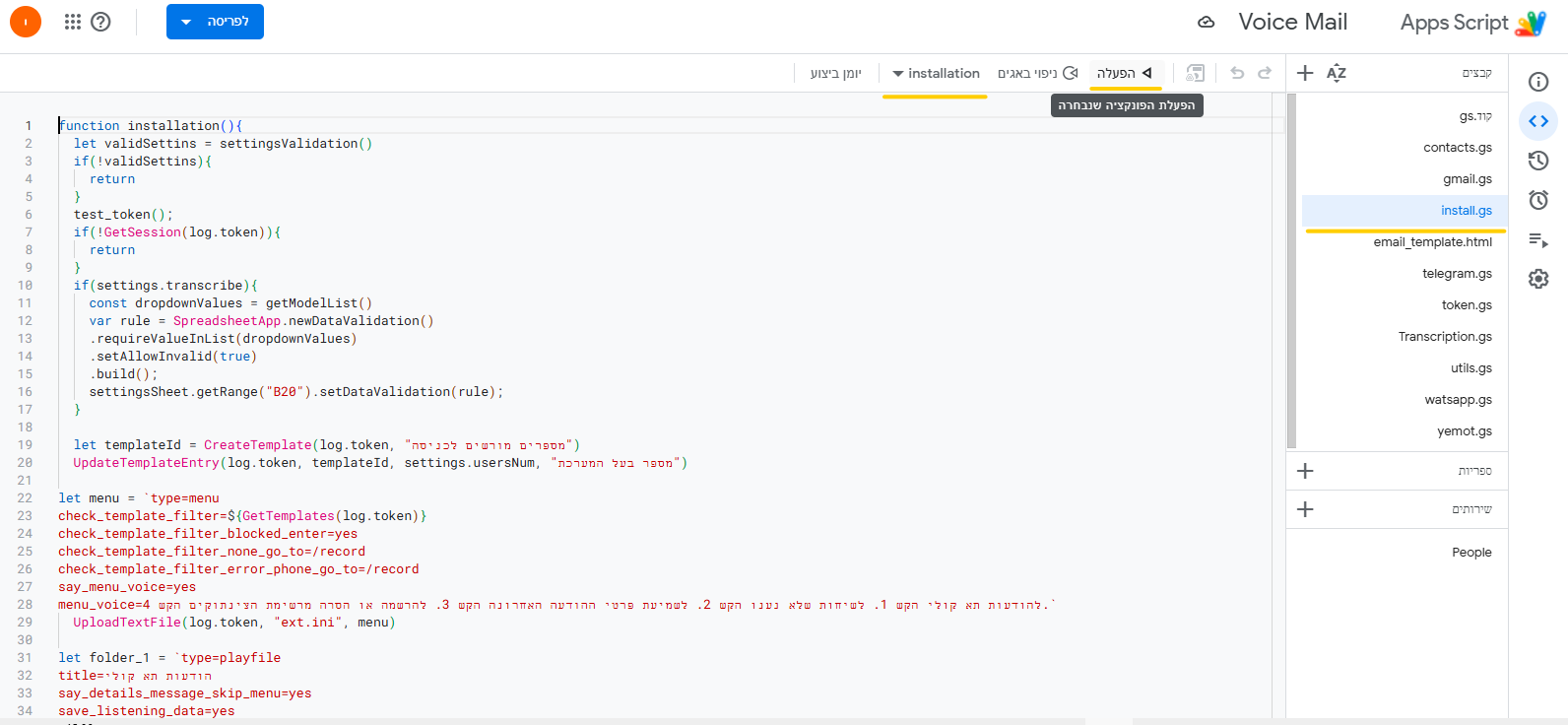1568x725 pixels.
Task: Open the Google apps grid
Action: [73, 22]
